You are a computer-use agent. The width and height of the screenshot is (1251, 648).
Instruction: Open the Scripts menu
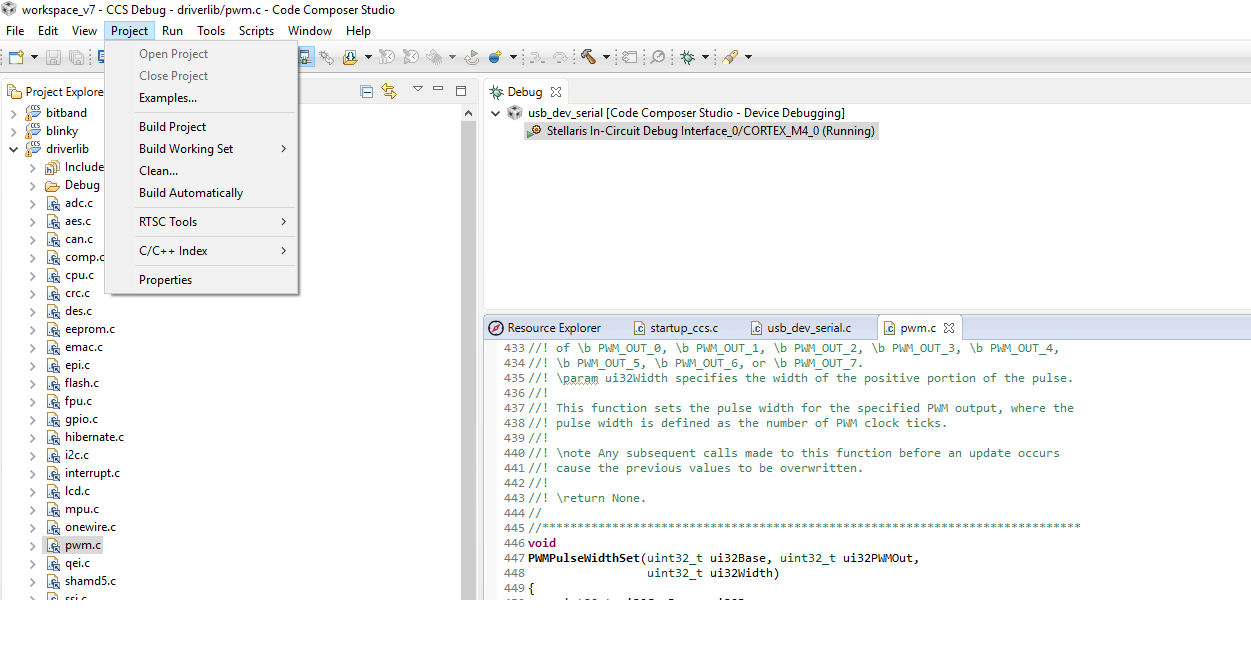[256, 31]
